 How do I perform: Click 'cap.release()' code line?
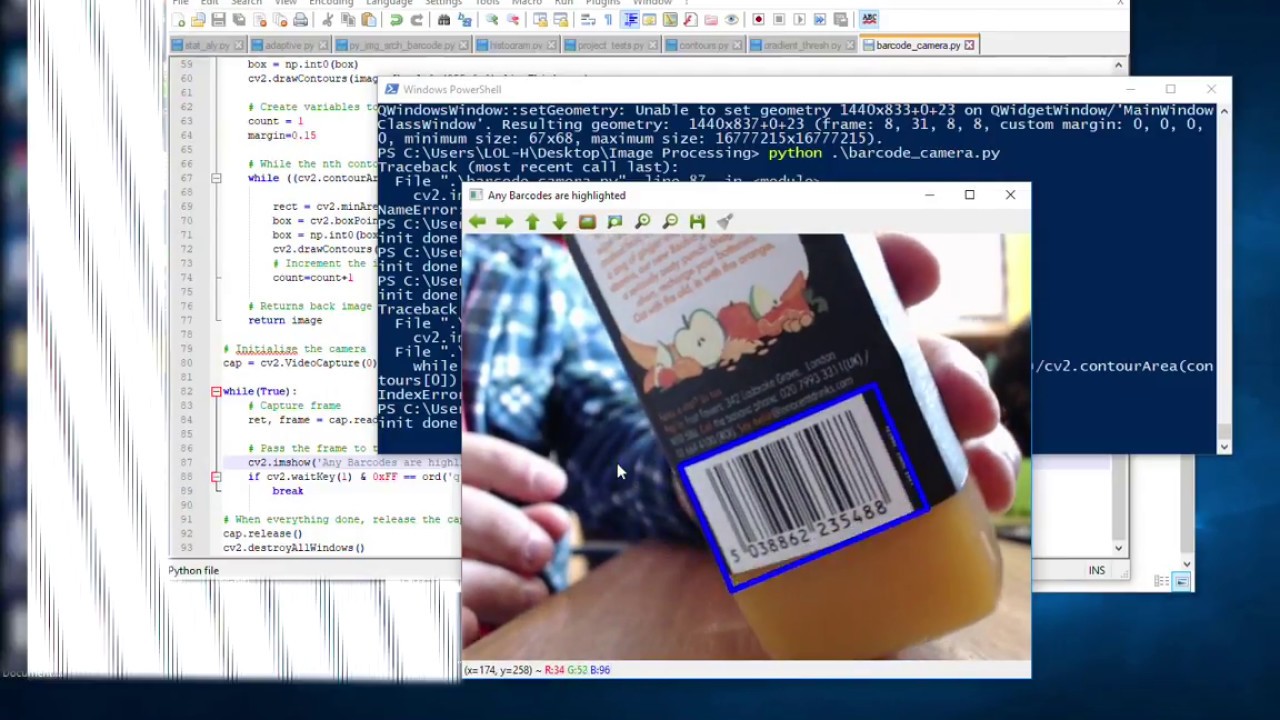tap(262, 533)
